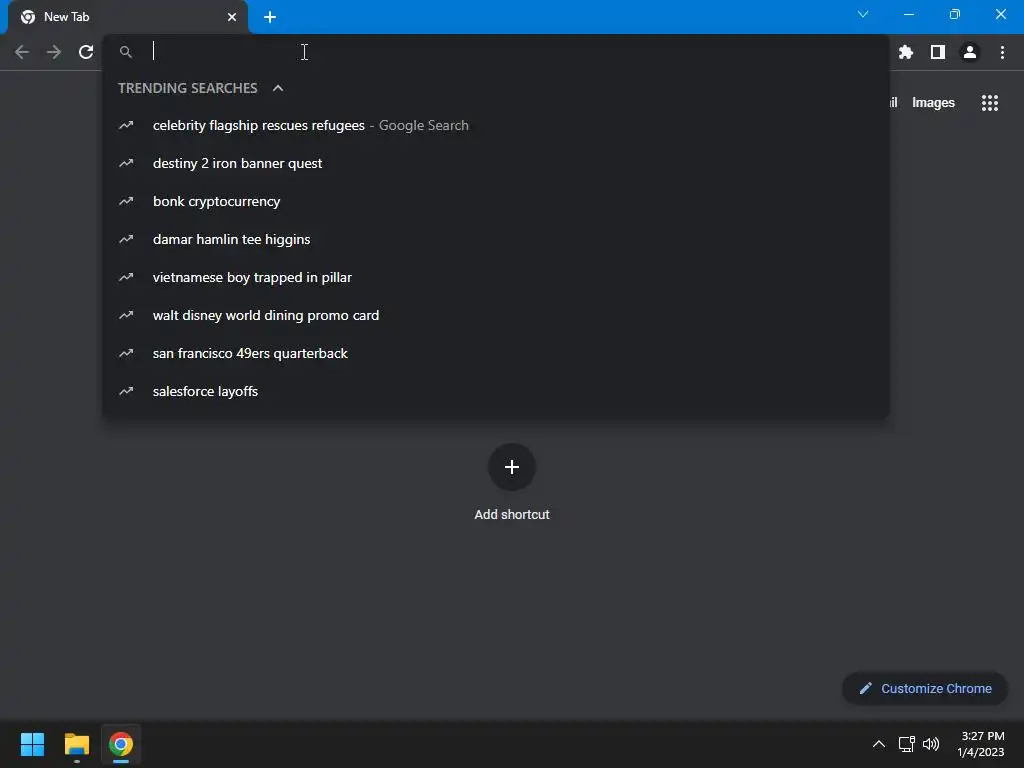Restore down the Chrome window
Screen dimensions: 1024x768
955,14
